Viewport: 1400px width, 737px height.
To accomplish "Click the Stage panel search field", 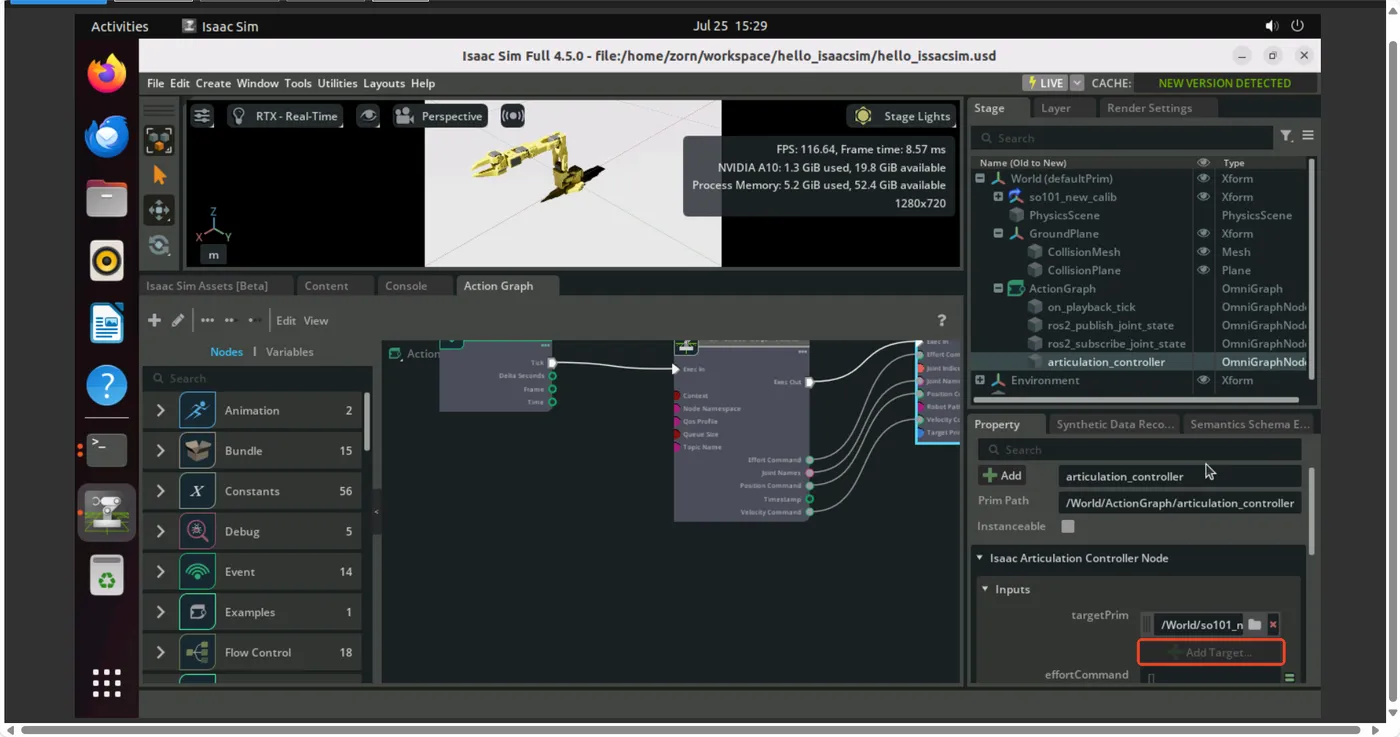I will 1123,137.
